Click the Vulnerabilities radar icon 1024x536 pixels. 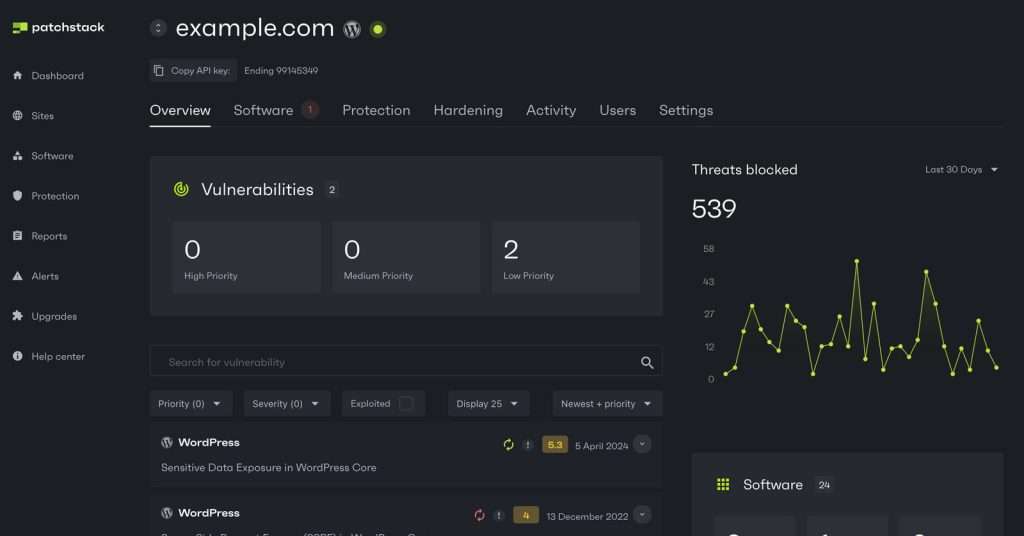coord(181,189)
